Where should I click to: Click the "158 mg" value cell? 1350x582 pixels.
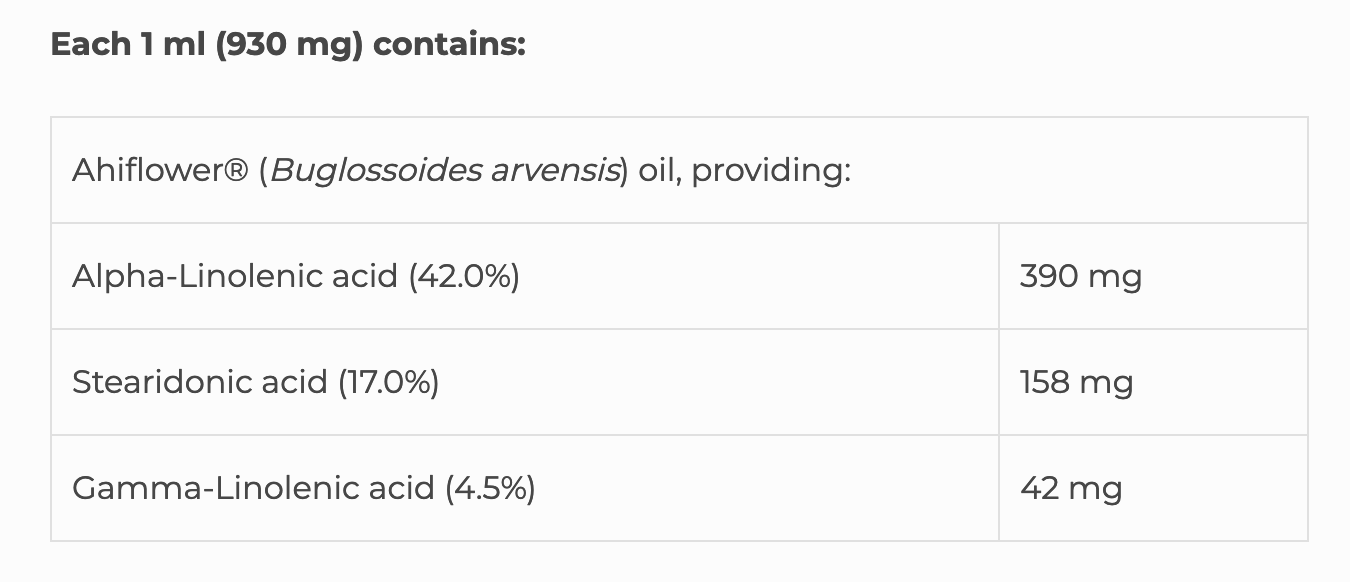tap(1076, 382)
